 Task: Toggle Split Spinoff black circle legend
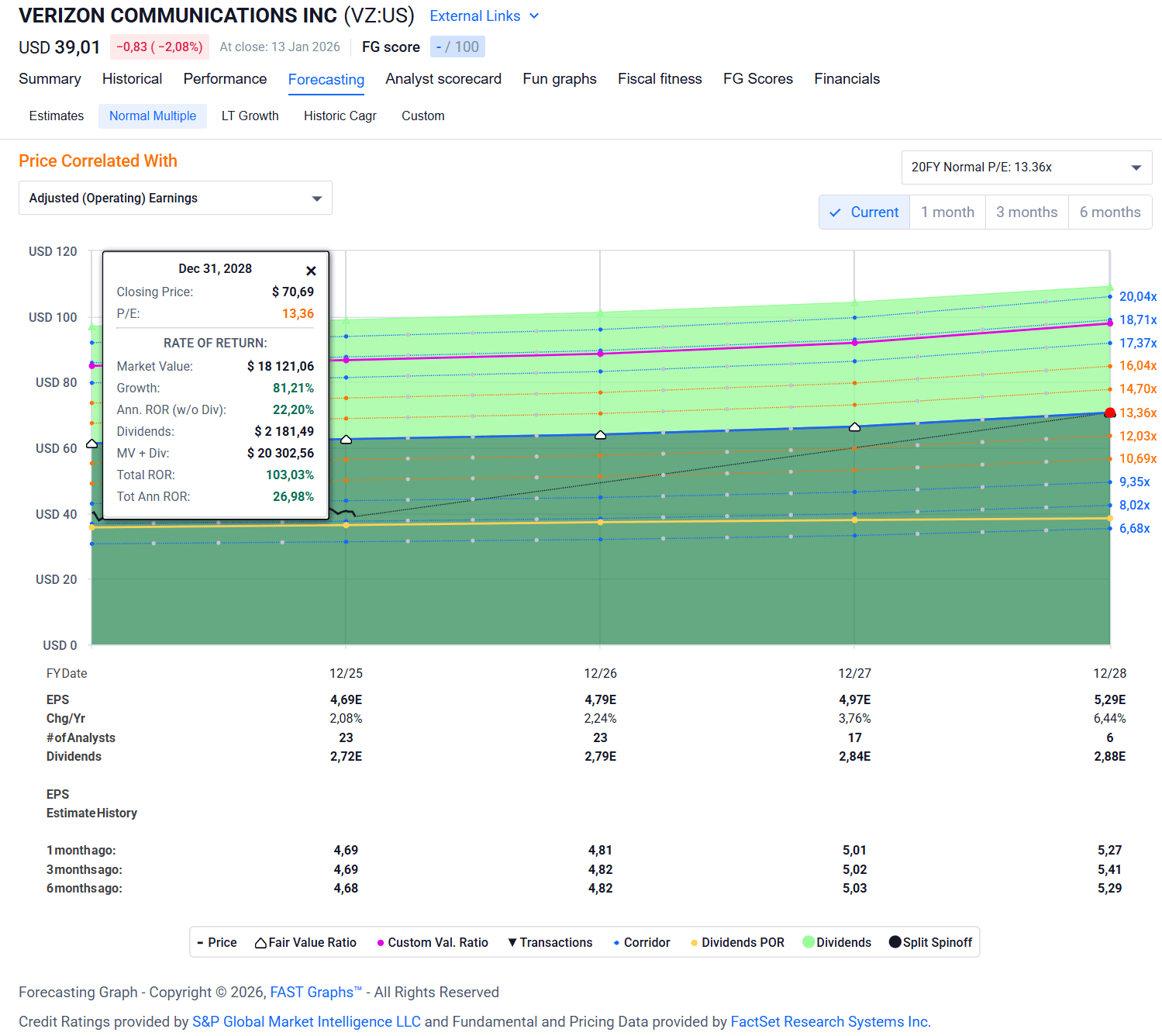(x=895, y=942)
